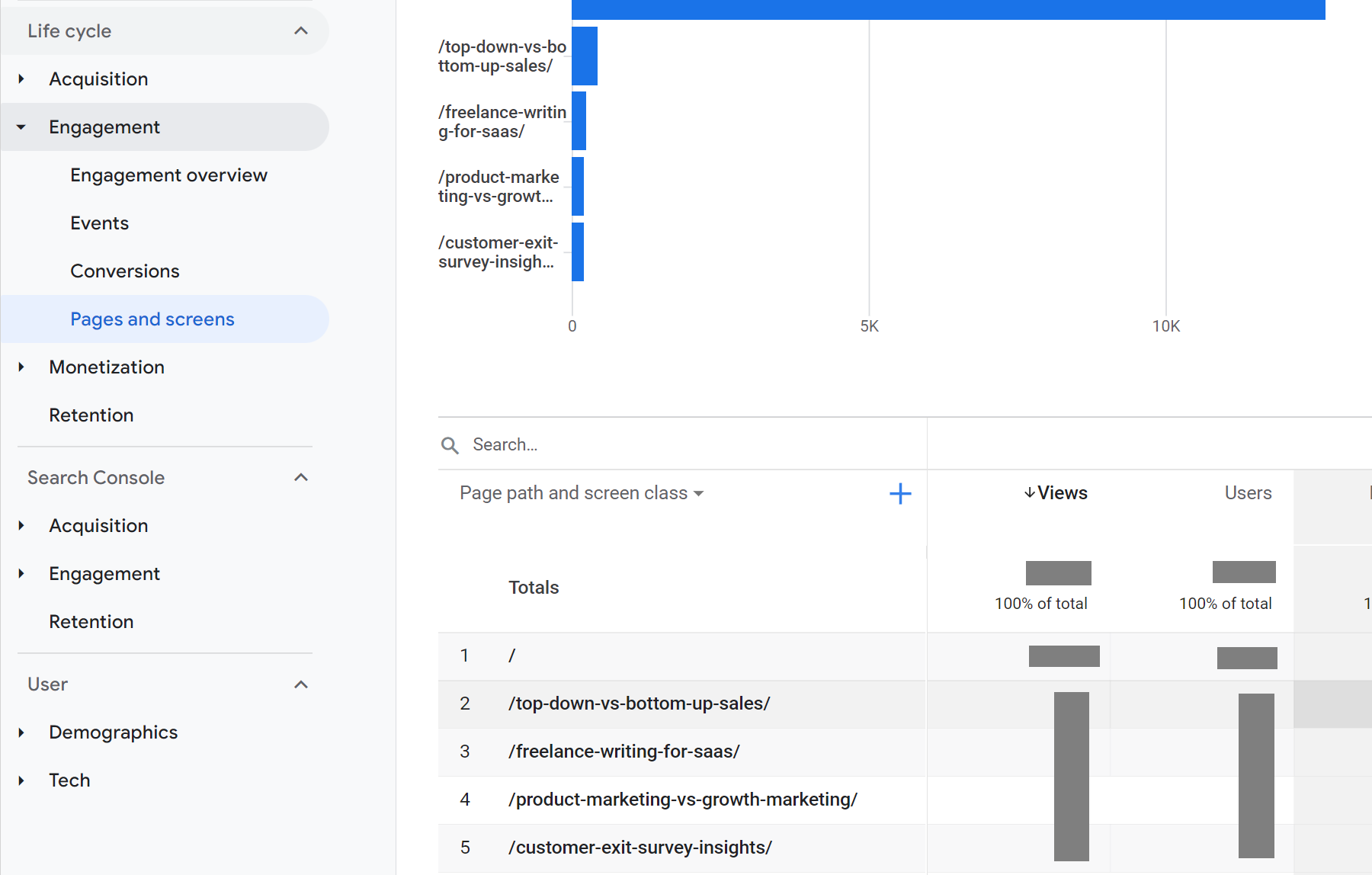The image size is (1372, 875).
Task: Click the search magnifier icon
Action: [x=450, y=445]
